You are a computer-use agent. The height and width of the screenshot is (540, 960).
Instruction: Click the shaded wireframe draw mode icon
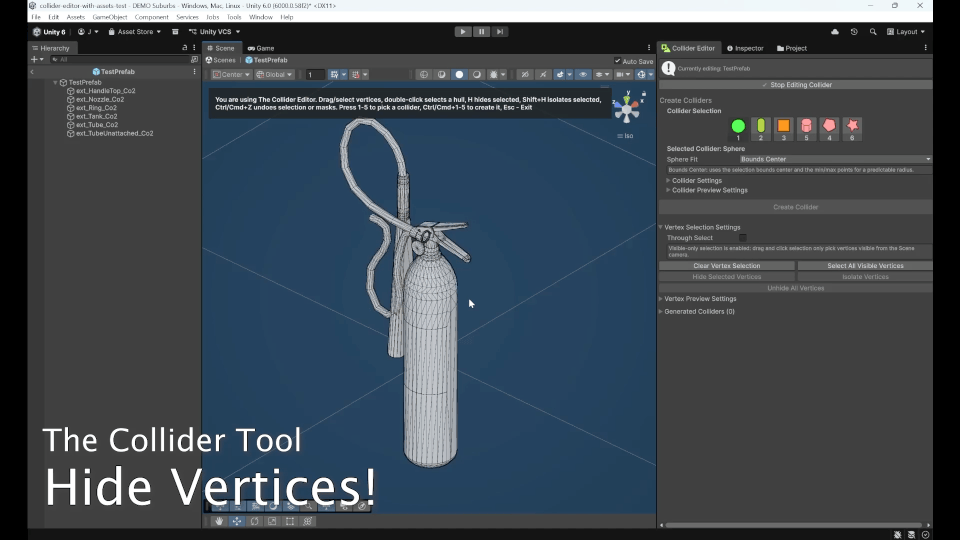(x=441, y=75)
